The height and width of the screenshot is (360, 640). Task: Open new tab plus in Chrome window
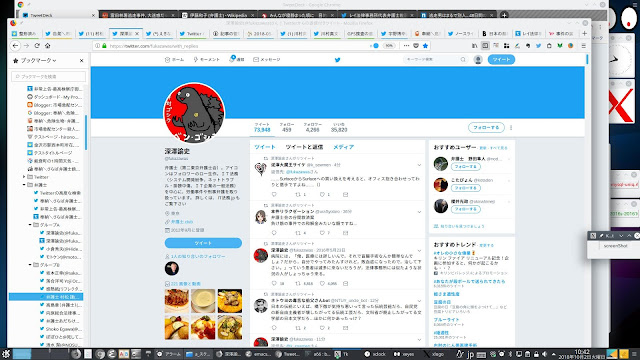point(504,15)
